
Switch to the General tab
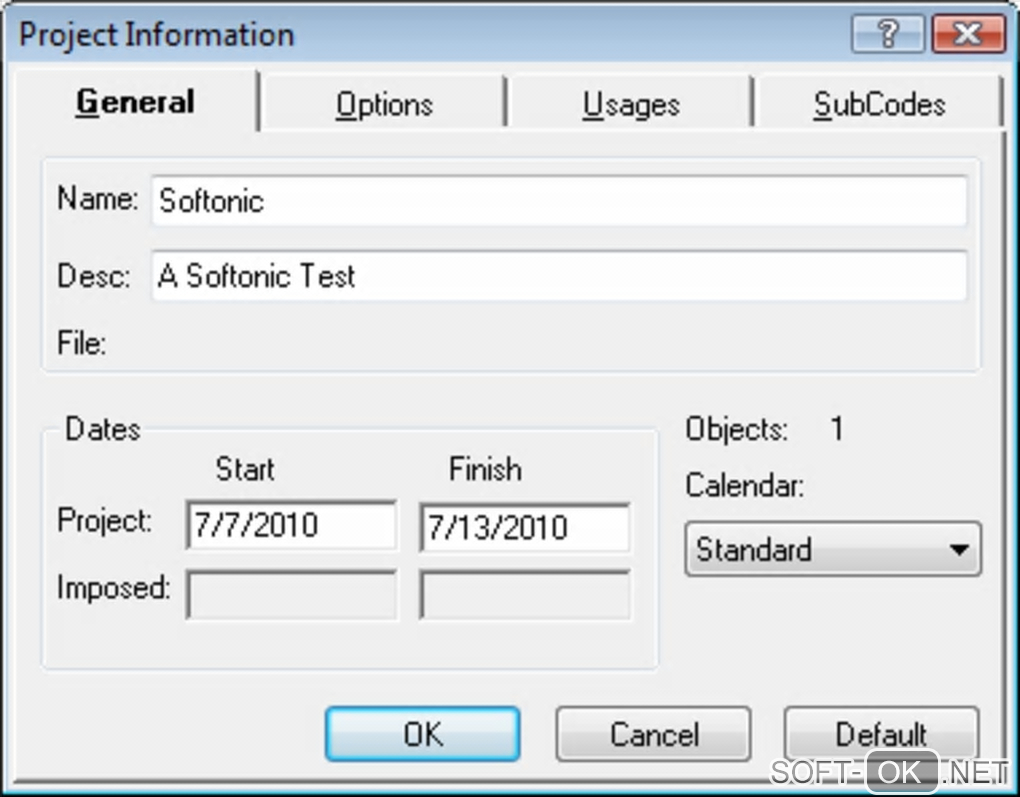136,101
